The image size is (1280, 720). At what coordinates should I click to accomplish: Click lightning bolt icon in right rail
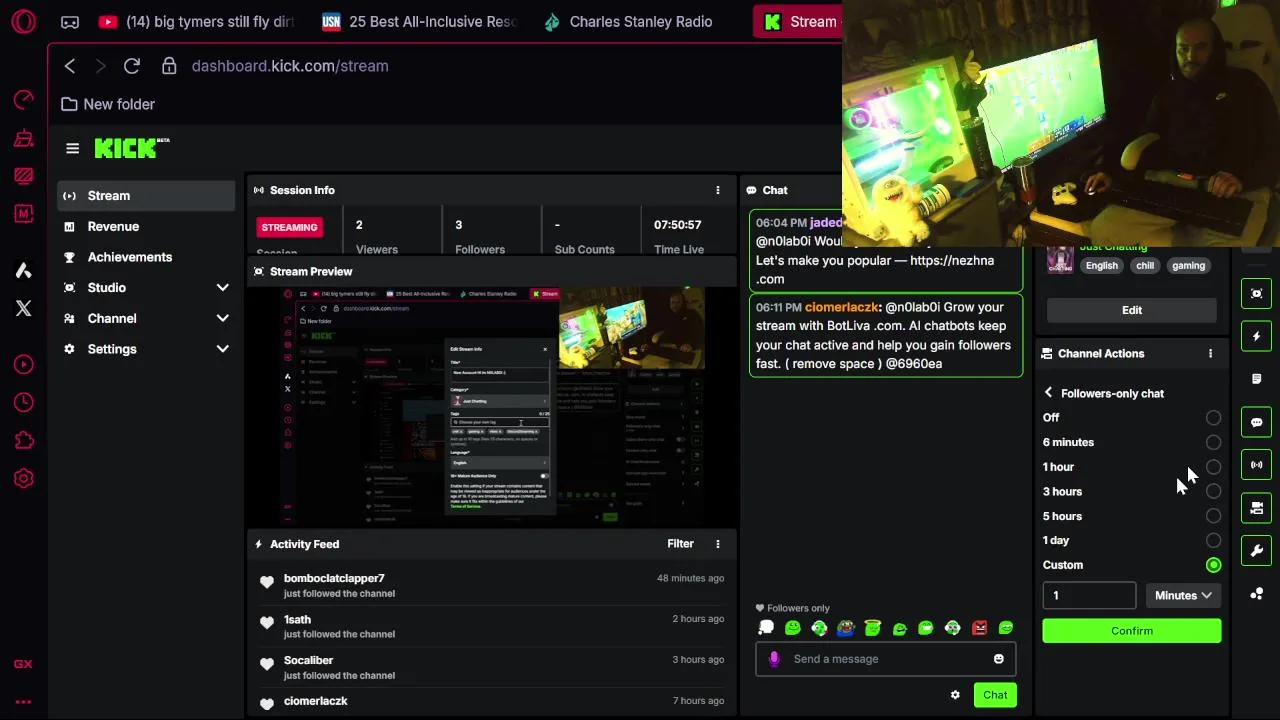pyautogui.click(x=1257, y=336)
